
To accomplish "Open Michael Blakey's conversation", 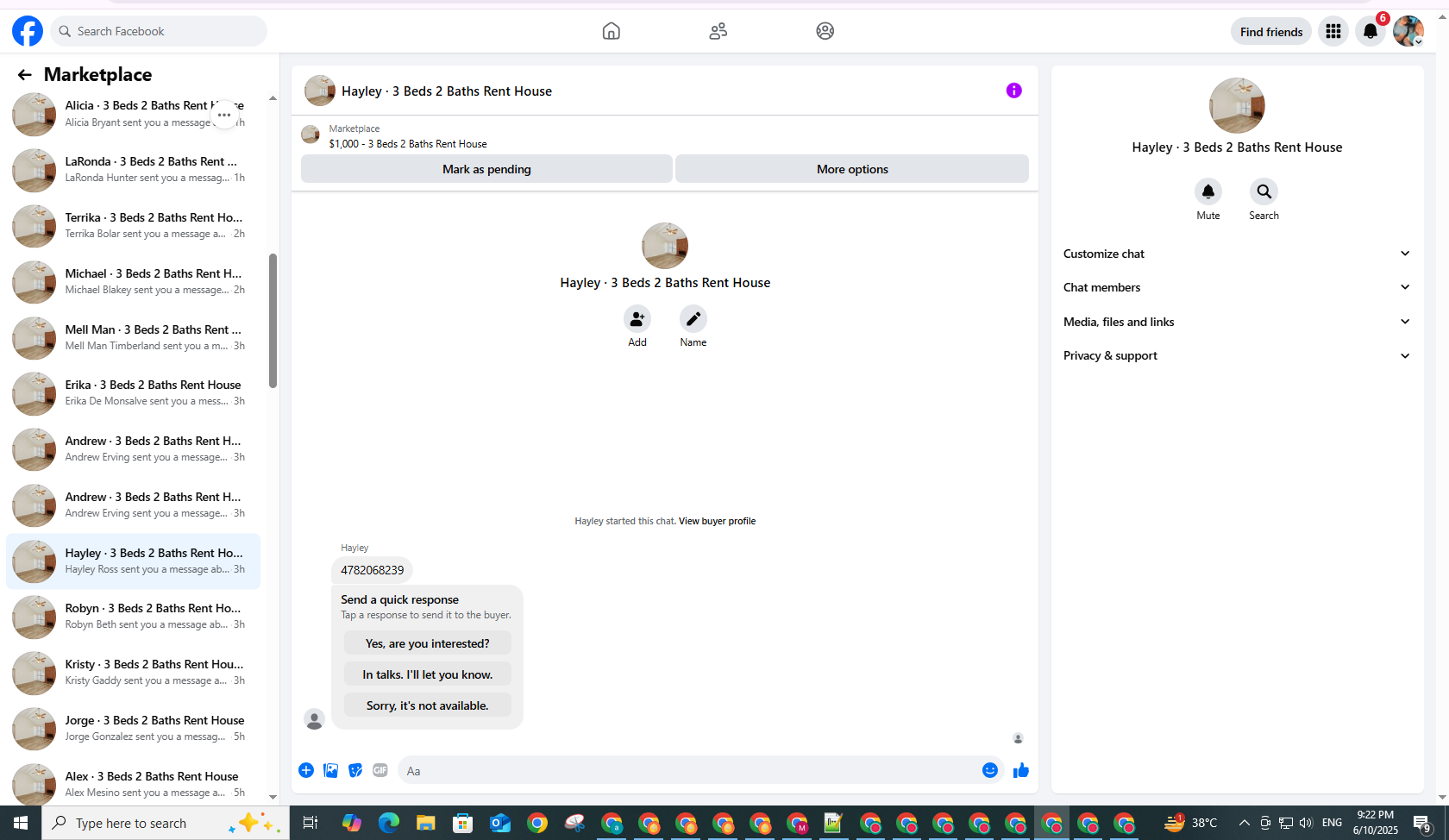I will (134, 282).
